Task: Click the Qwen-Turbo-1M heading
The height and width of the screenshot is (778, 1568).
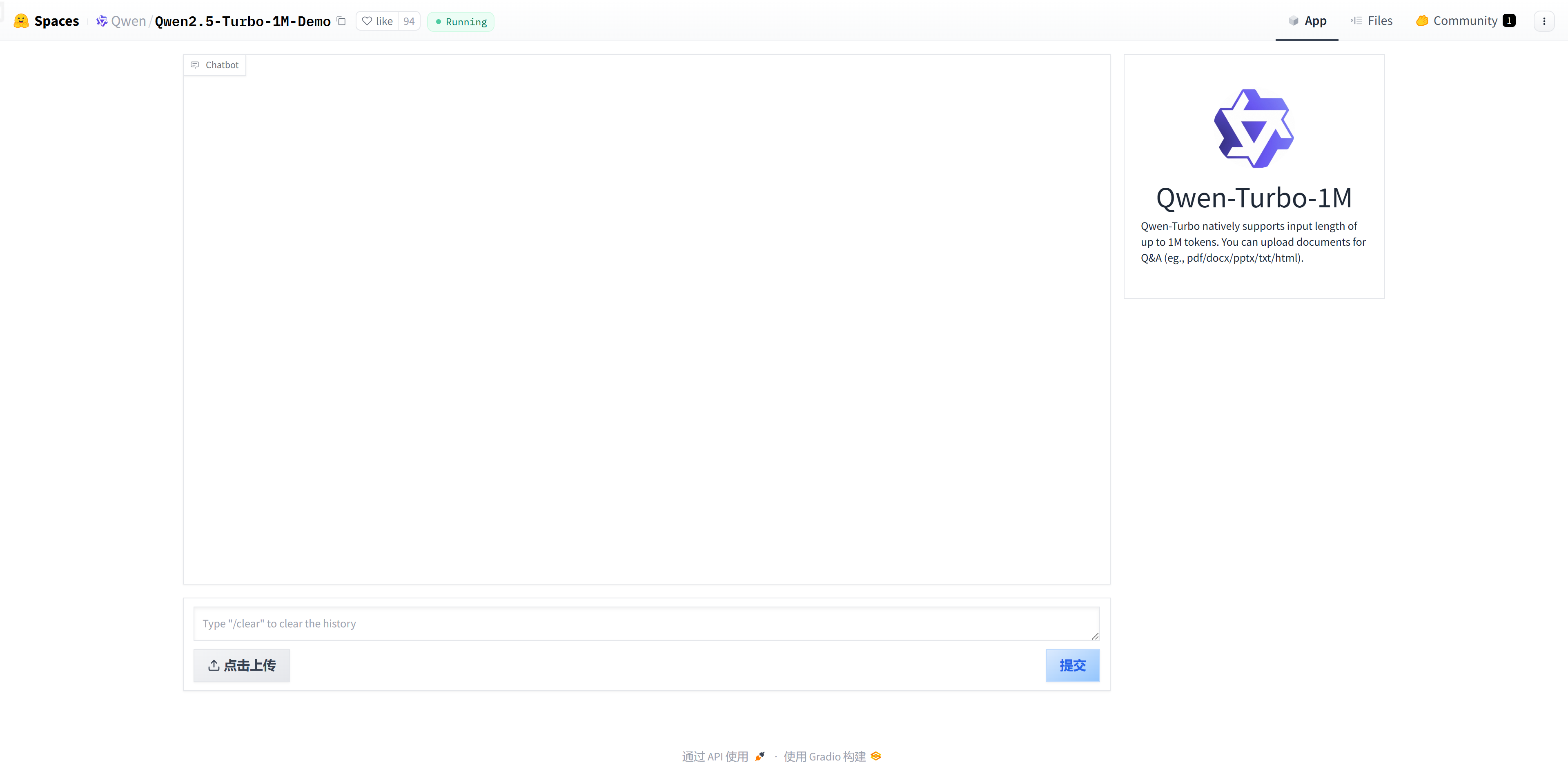Action: pos(1254,198)
